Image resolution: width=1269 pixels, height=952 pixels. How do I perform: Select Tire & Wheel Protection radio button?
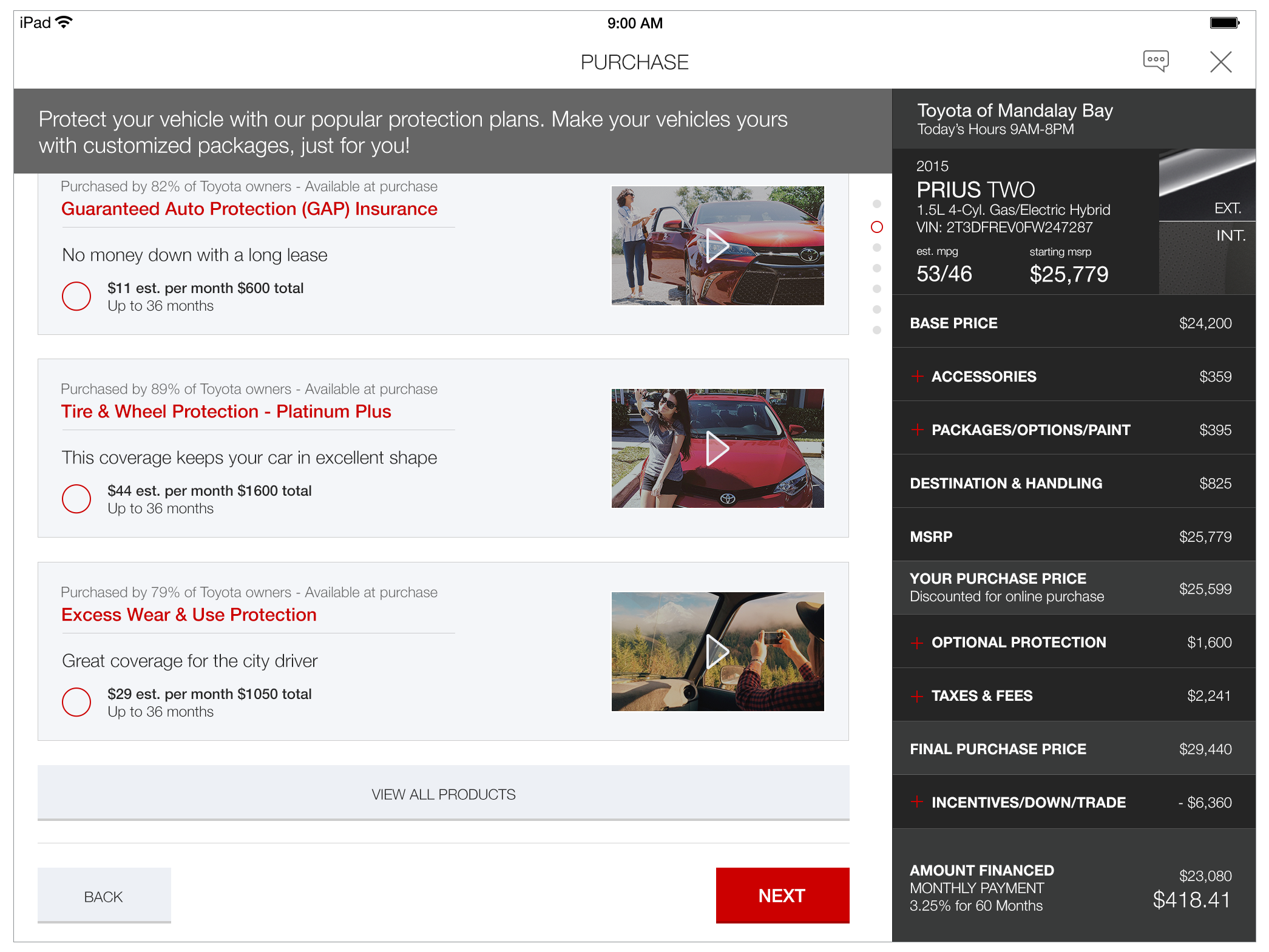[x=76, y=499]
